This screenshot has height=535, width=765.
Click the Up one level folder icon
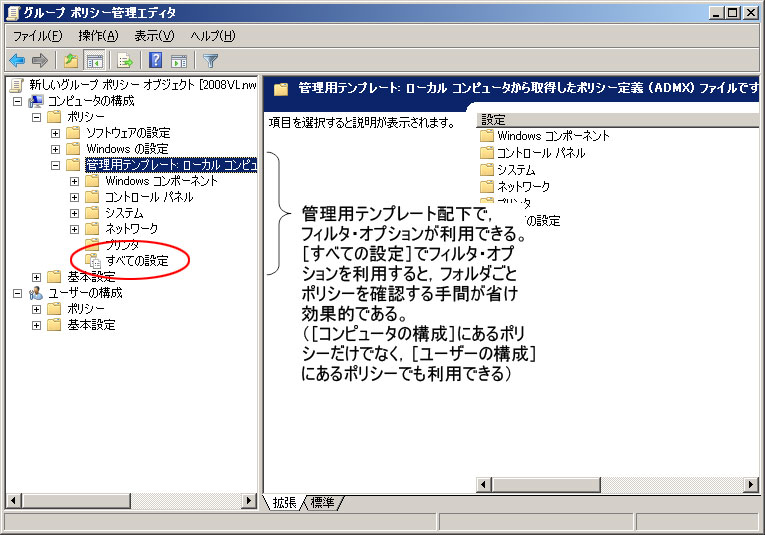(x=71, y=61)
